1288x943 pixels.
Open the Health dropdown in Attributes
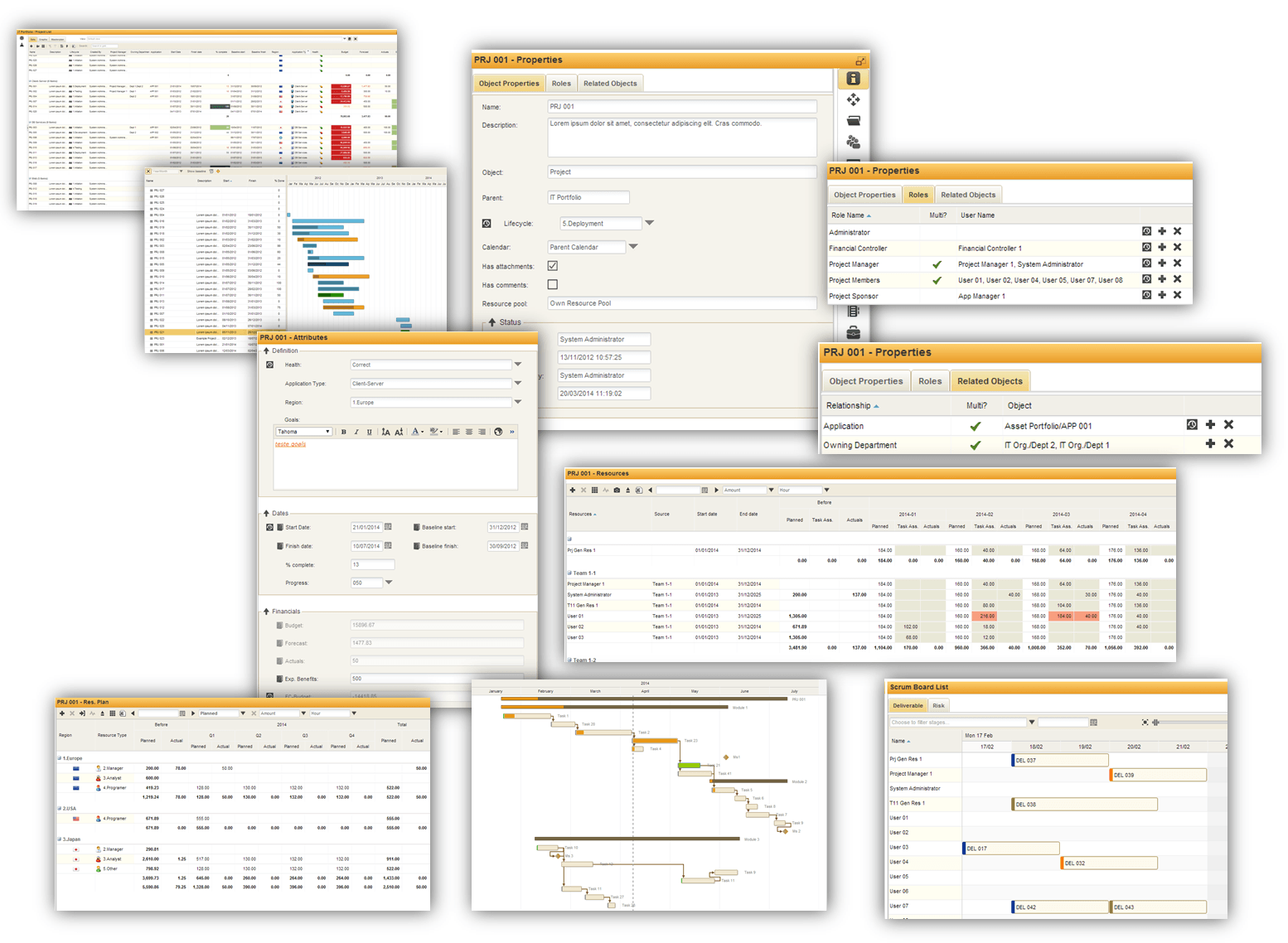coord(518,364)
